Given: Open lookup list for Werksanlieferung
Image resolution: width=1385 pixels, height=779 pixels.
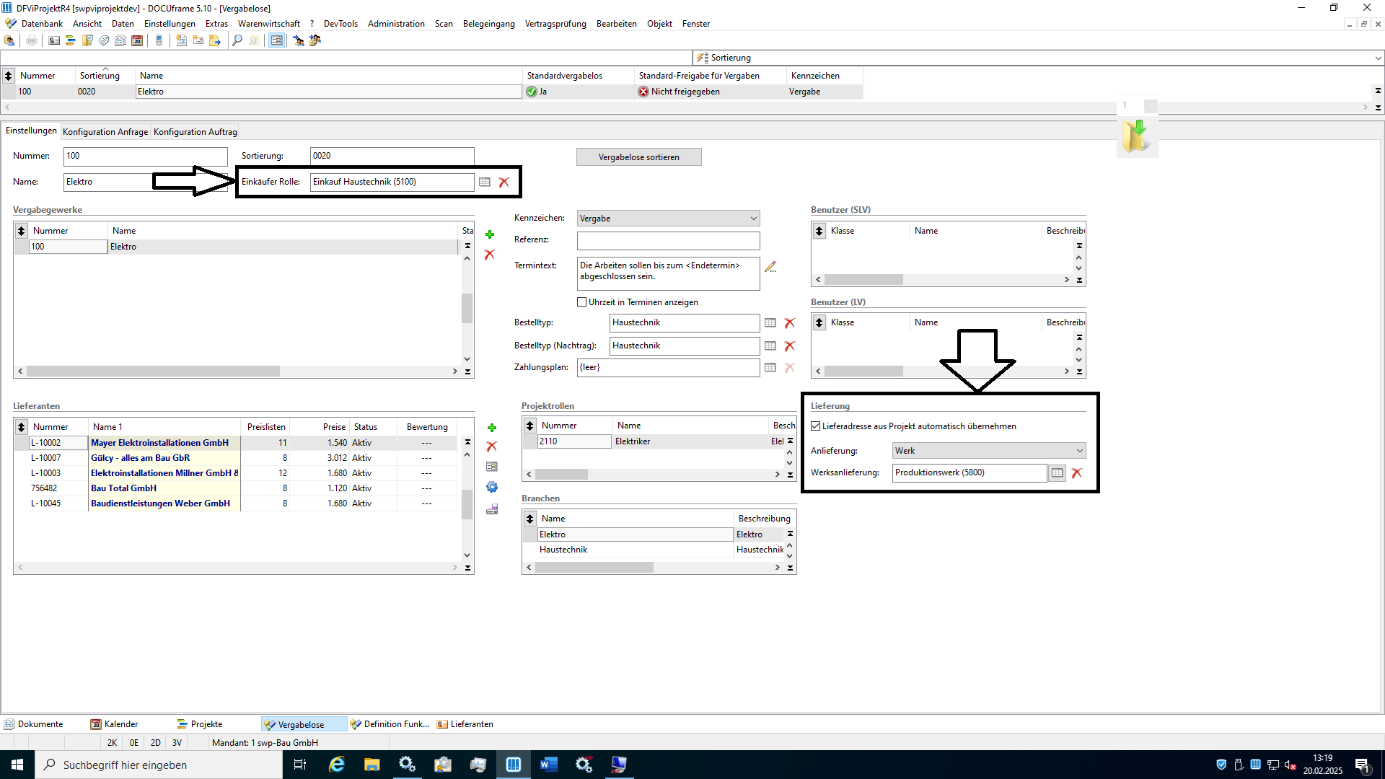Looking at the screenshot, I should 1057,473.
